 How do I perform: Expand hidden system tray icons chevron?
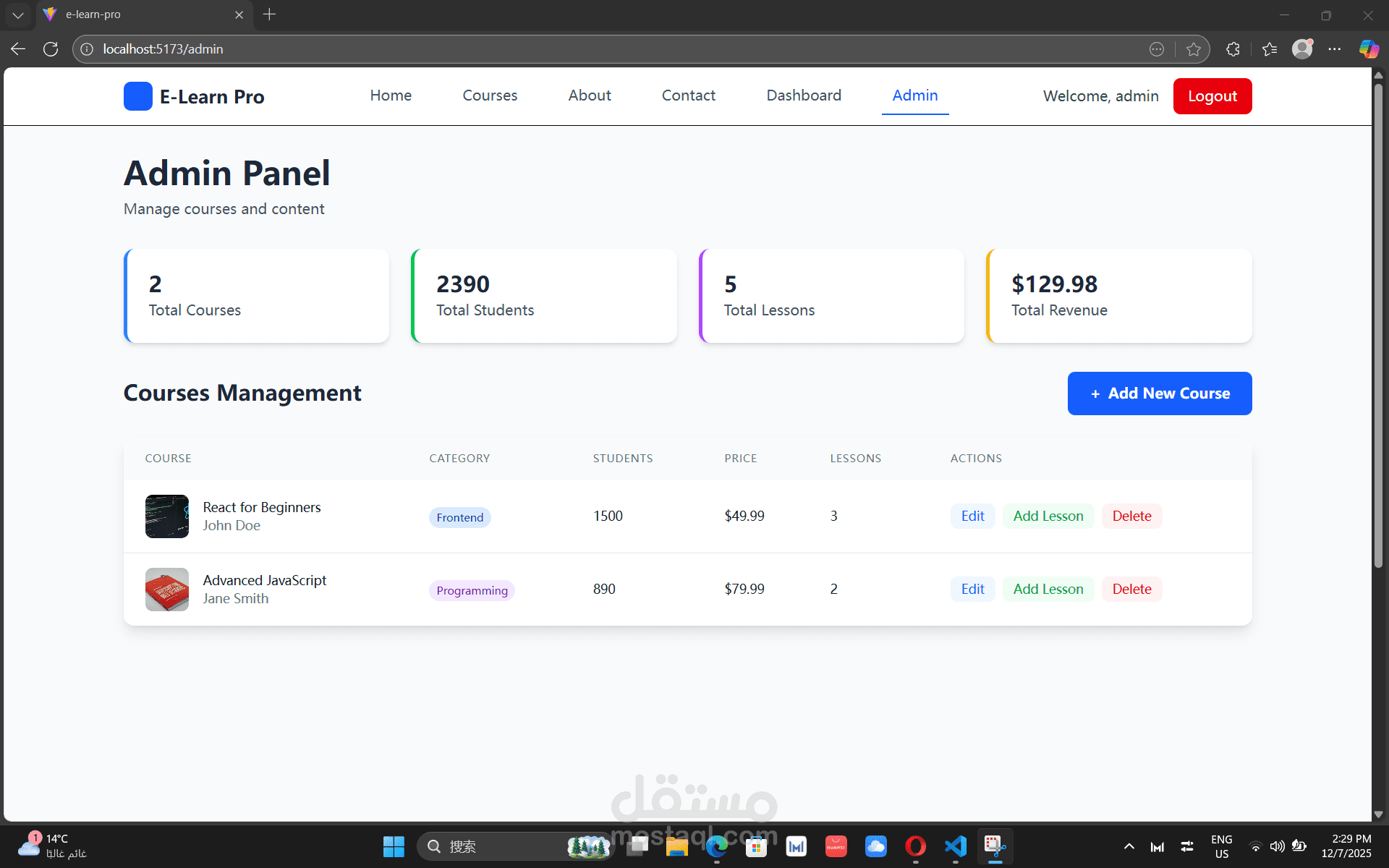pos(1129,846)
